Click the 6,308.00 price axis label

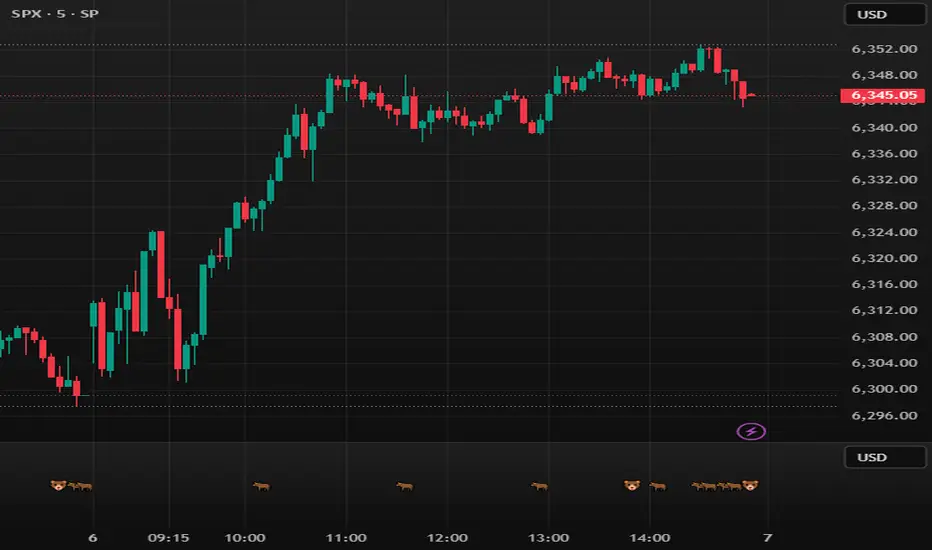[x=884, y=337]
